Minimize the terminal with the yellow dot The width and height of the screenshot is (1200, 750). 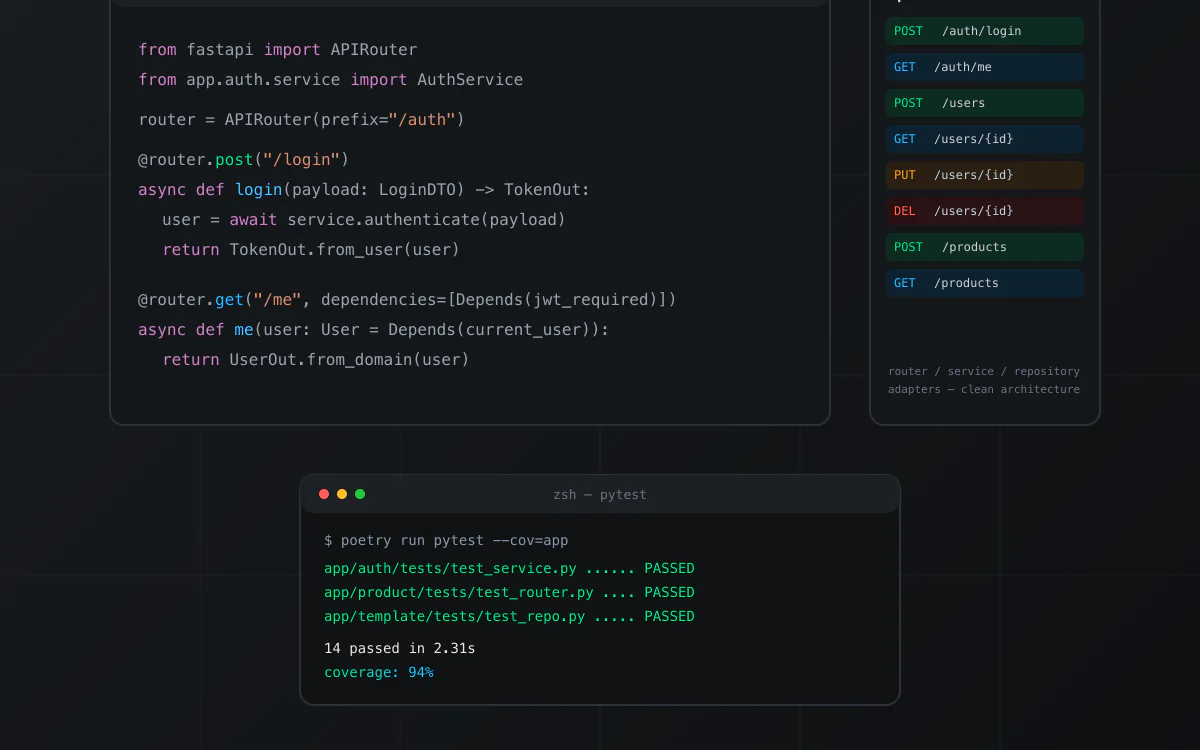pyautogui.click(x=342, y=494)
